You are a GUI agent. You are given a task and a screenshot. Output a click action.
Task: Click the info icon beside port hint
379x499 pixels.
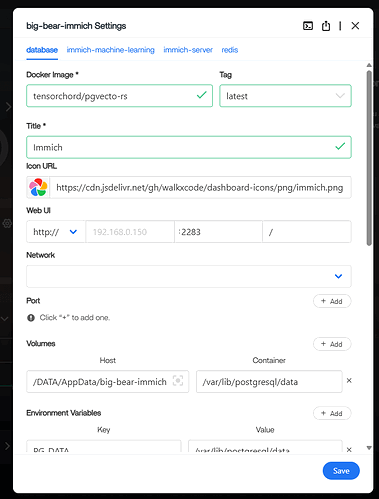click(x=31, y=318)
